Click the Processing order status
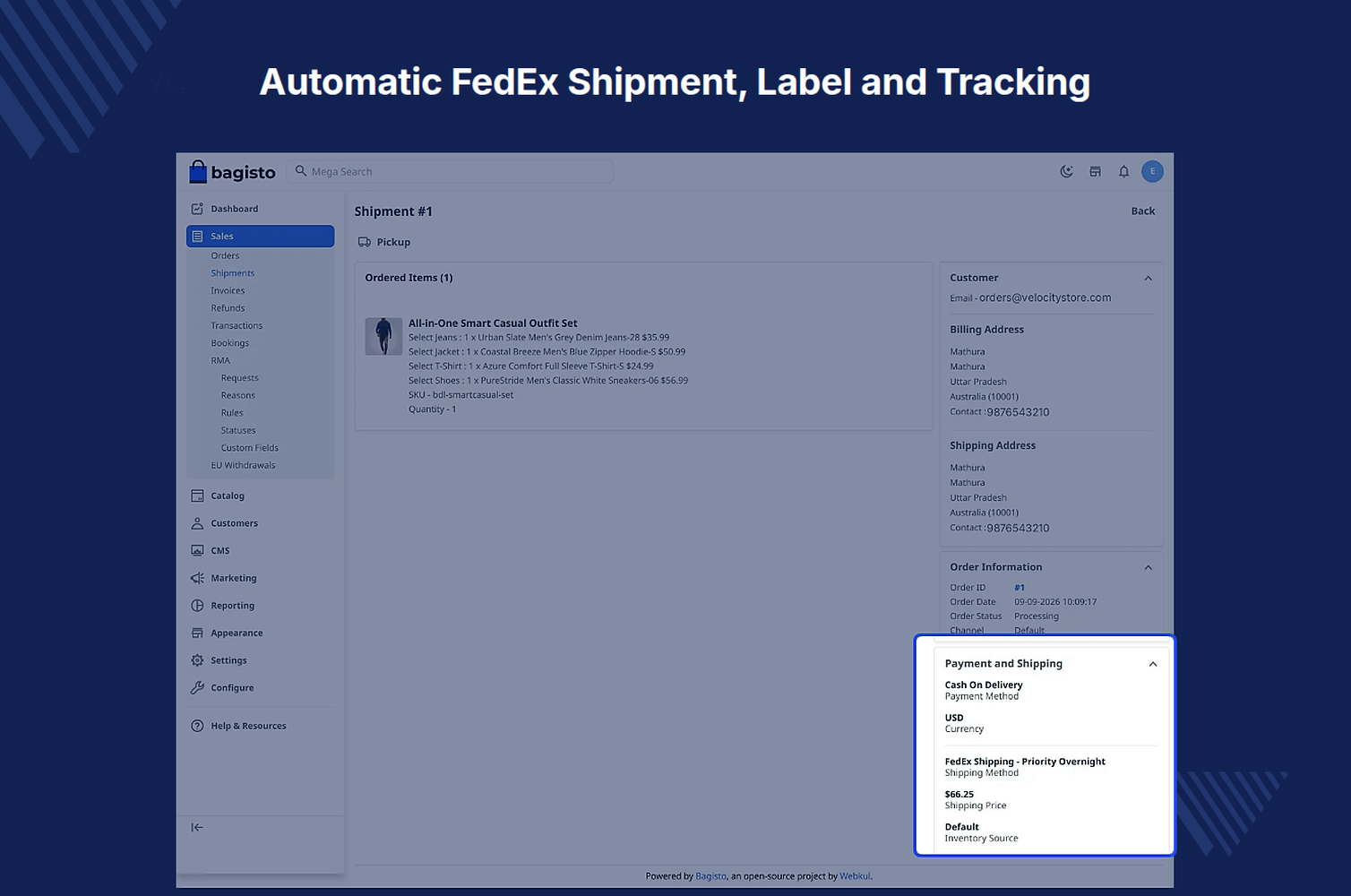The image size is (1351, 896). click(1037, 616)
